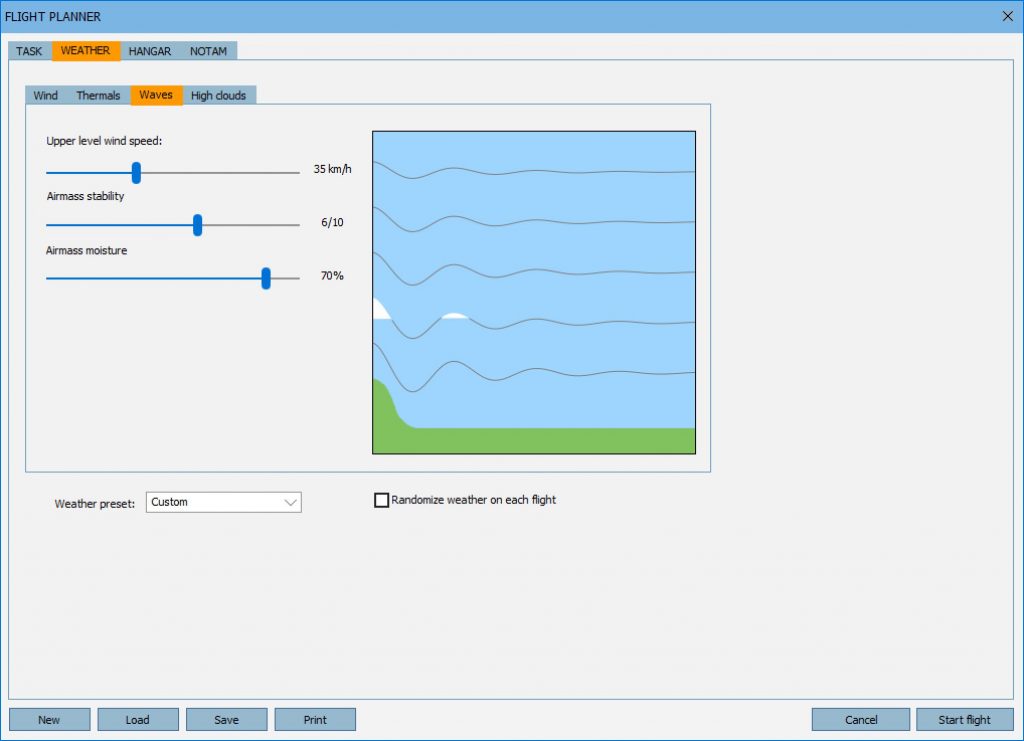The width and height of the screenshot is (1024, 741).
Task: Click Save to store the flight plan
Action: (227, 720)
